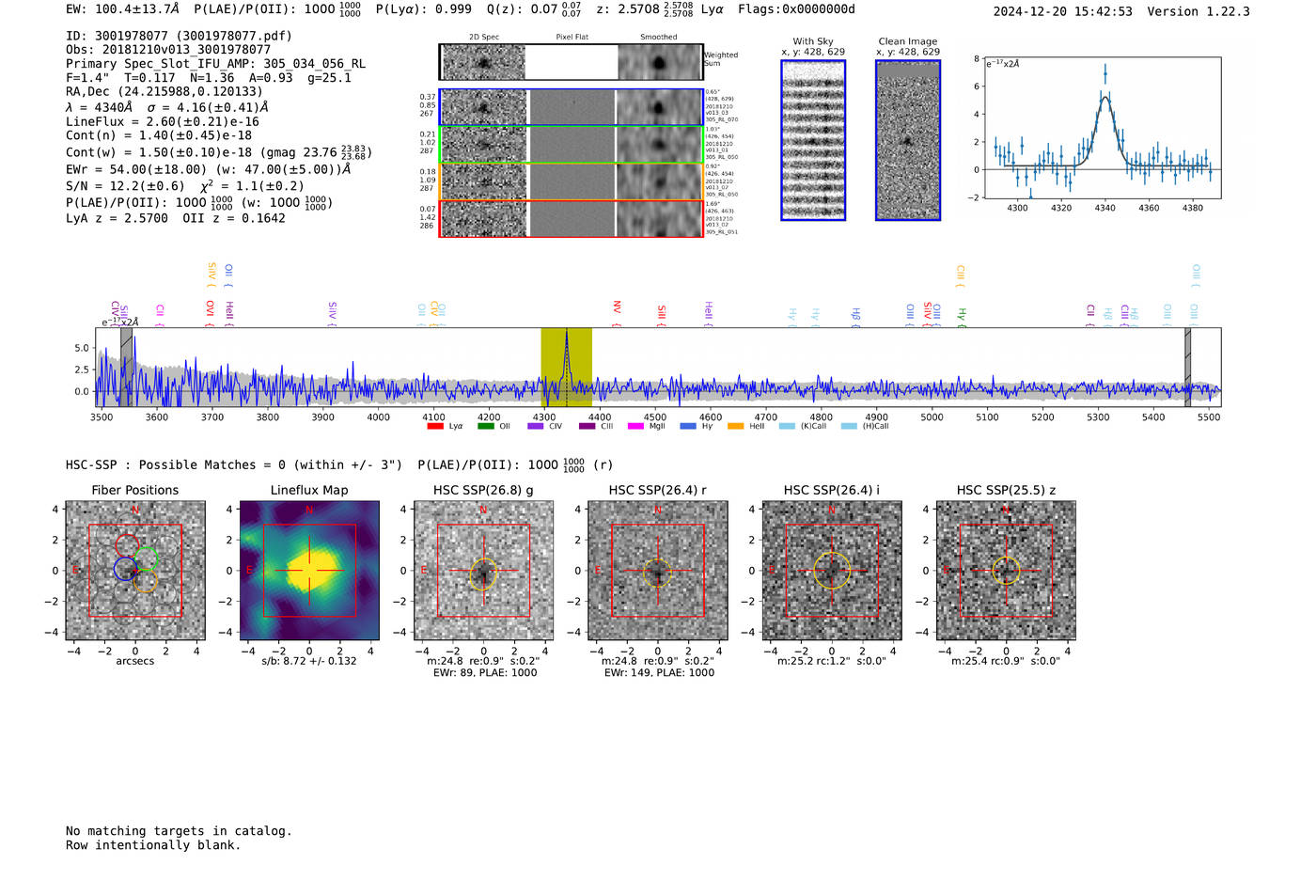The image size is (1316, 896).
Task: Open the HSC SSP(26.8) g cutout
Action: pos(483,571)
